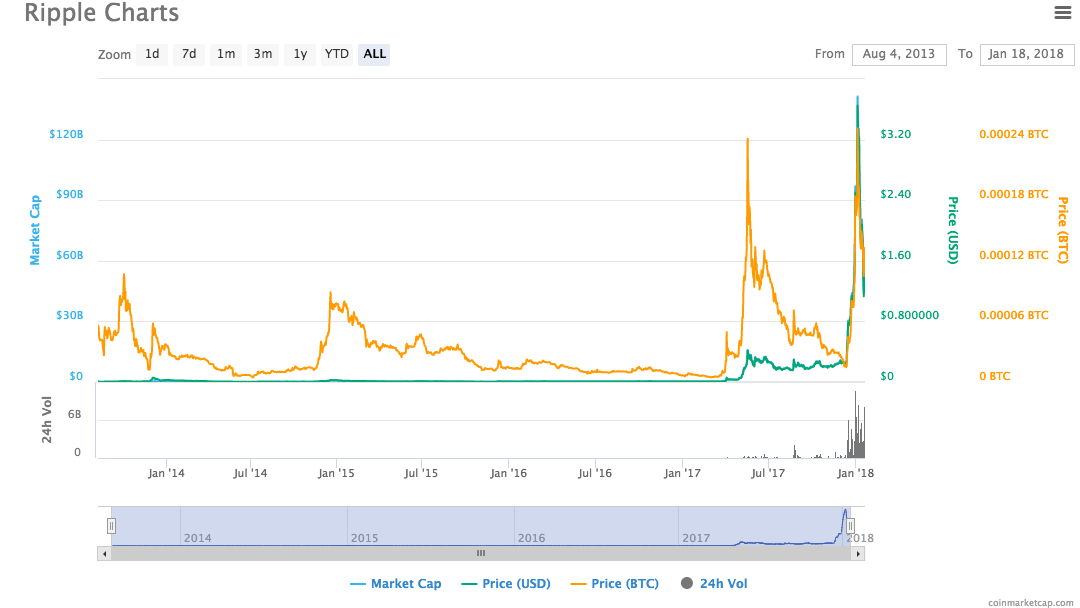Click the 24h Vol axis title
This screenshot has width=1080, height=608.
(x=47, y=419)
